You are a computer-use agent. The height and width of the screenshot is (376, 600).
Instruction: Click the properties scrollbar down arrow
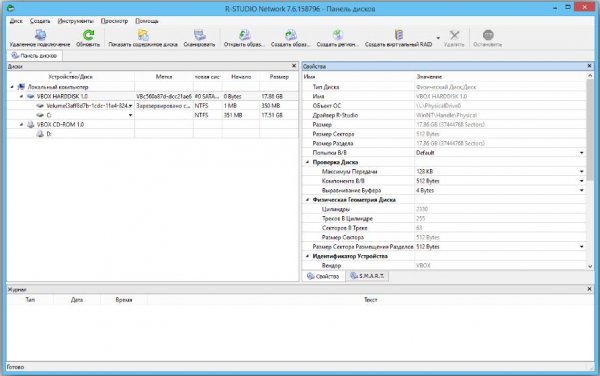point(590,267)
